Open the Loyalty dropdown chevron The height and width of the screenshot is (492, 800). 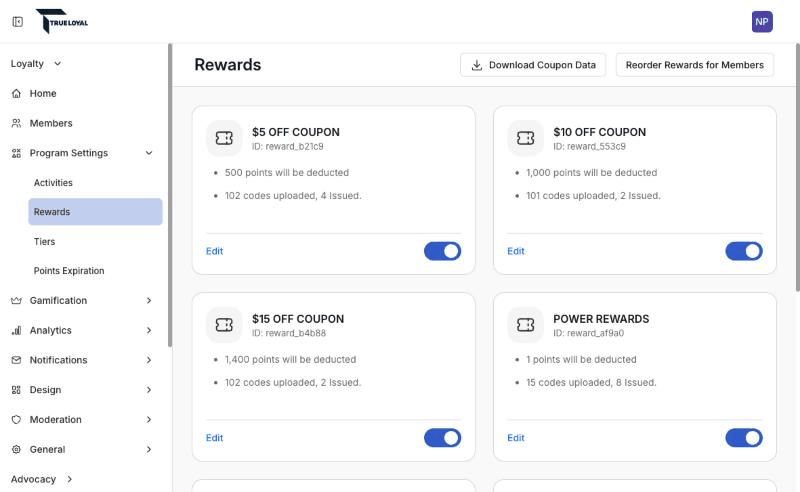58,64
